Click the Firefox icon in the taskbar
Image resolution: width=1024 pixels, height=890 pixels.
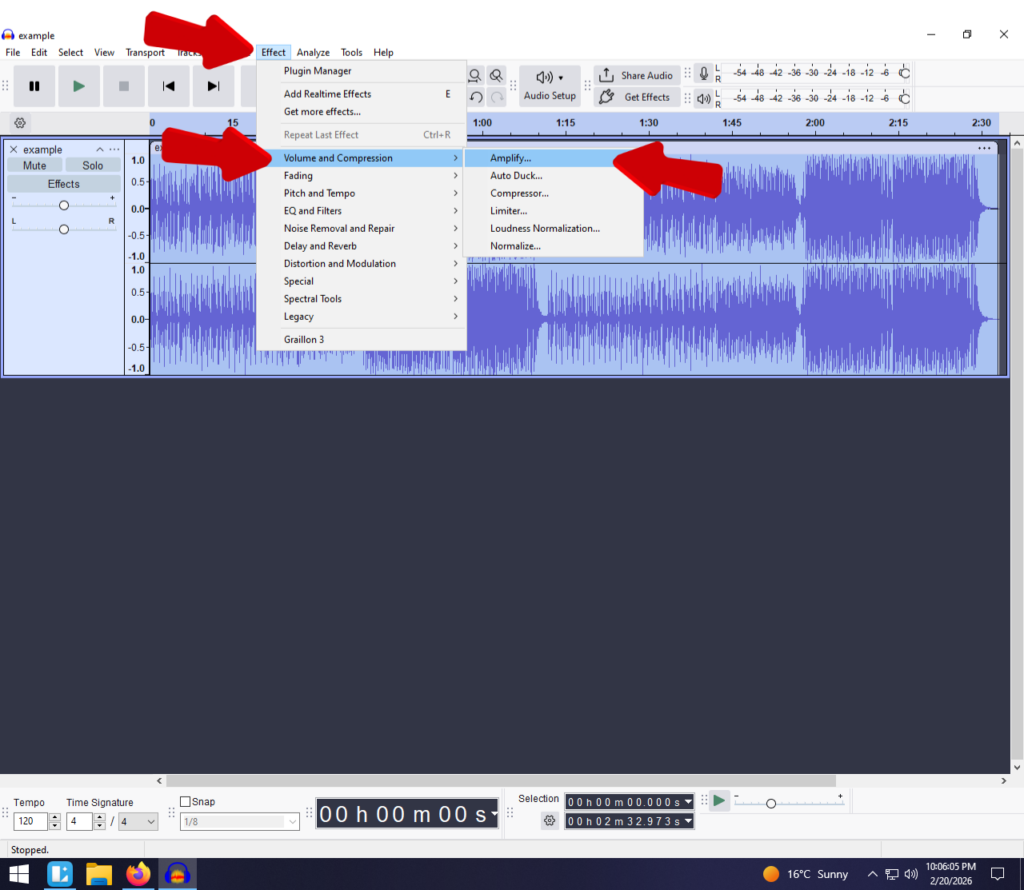coord(138,874)
